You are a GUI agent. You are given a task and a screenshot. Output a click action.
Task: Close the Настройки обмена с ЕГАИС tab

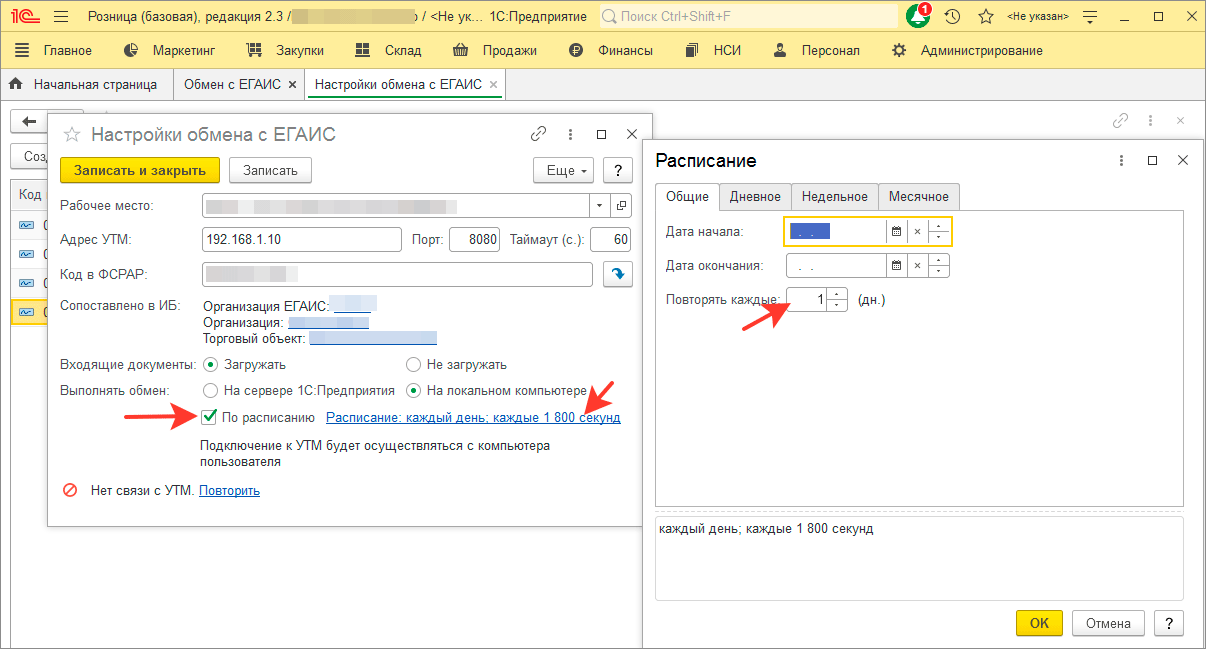tap(493, 85)
